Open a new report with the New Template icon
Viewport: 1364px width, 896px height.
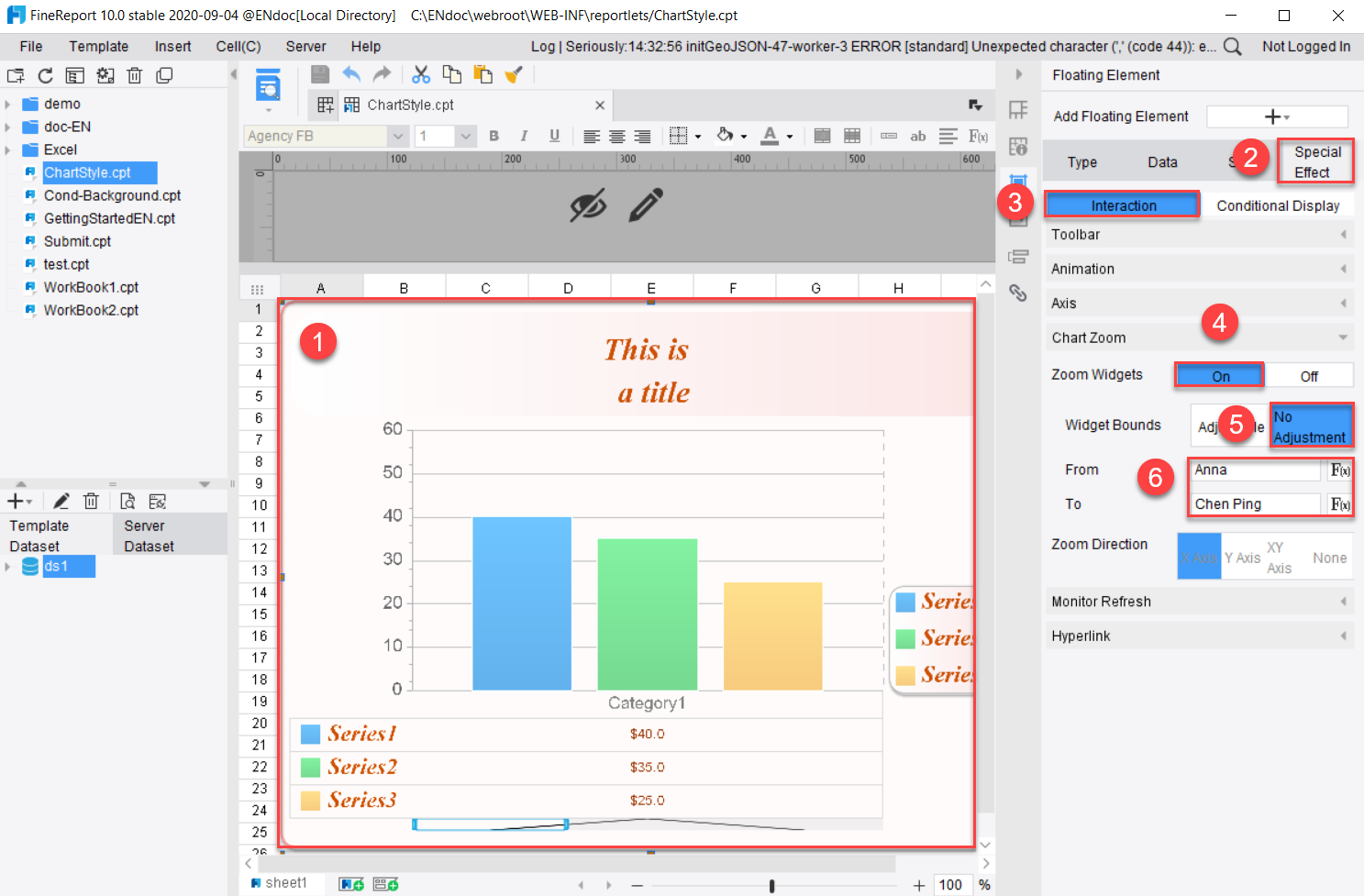coord(16,75)
